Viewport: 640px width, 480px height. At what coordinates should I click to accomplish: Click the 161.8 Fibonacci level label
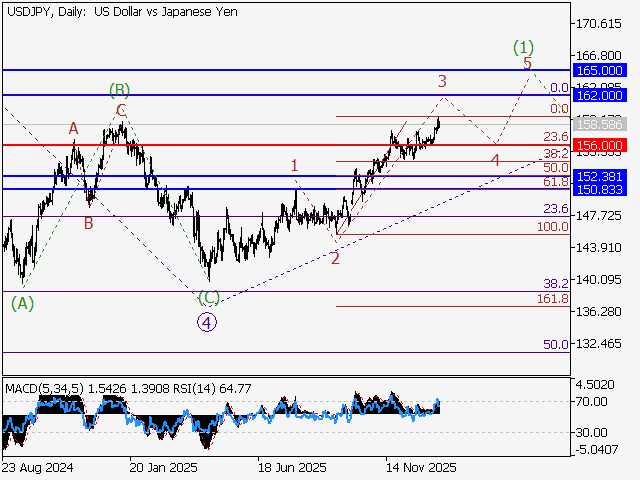(x=552, y=299)
